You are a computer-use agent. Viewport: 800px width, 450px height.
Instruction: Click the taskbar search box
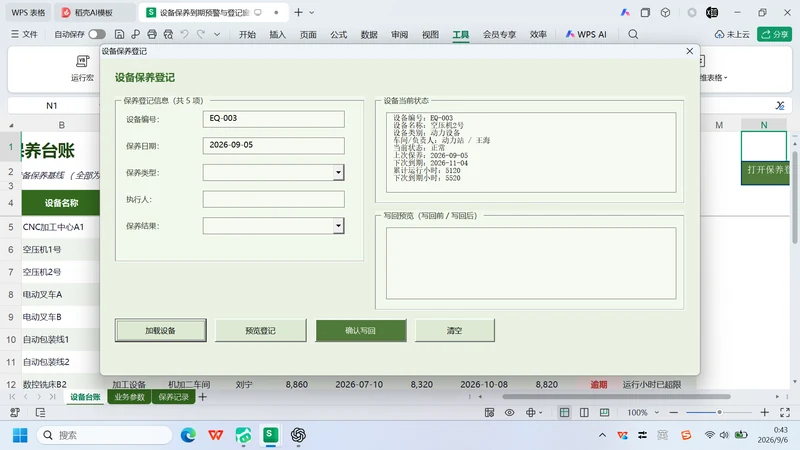tap(105, 435)
